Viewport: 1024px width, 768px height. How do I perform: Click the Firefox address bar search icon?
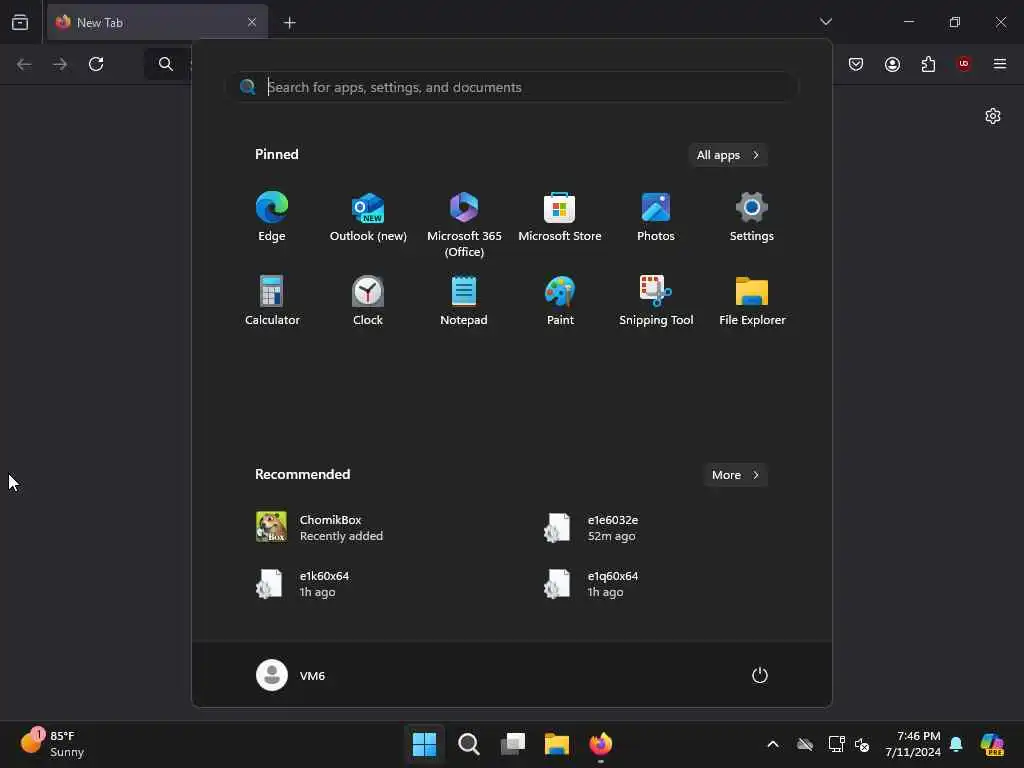coord(166,64)
